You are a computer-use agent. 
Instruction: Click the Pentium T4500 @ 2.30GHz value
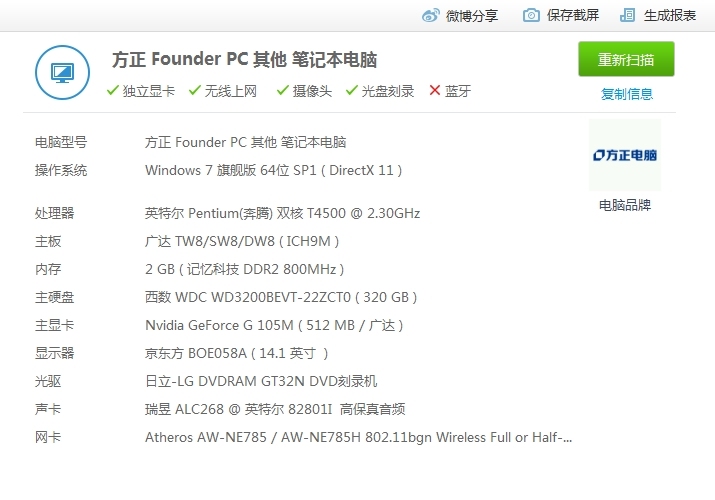point(282,213)
